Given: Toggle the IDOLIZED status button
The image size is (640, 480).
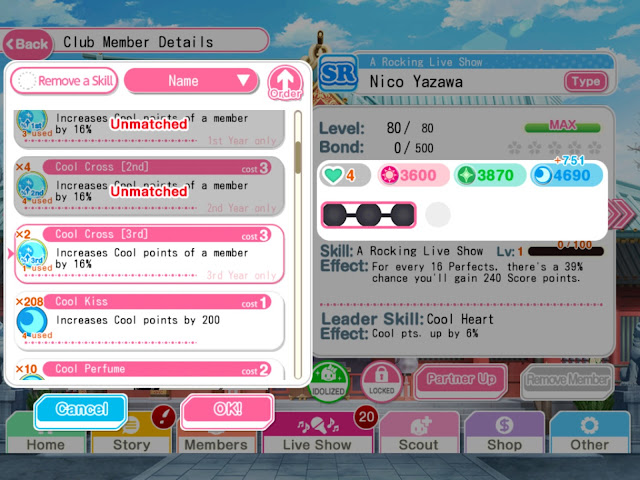Looking at the screenshot, I should (x=329, y=381).
